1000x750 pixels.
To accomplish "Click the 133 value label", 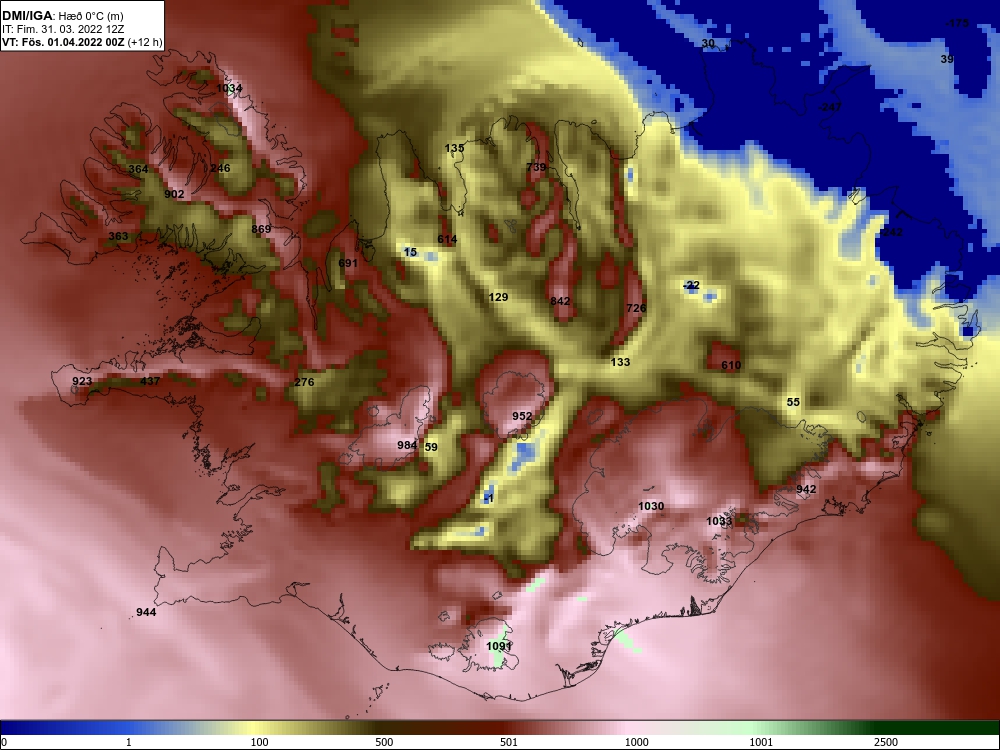I will click(x=621, y=362).
